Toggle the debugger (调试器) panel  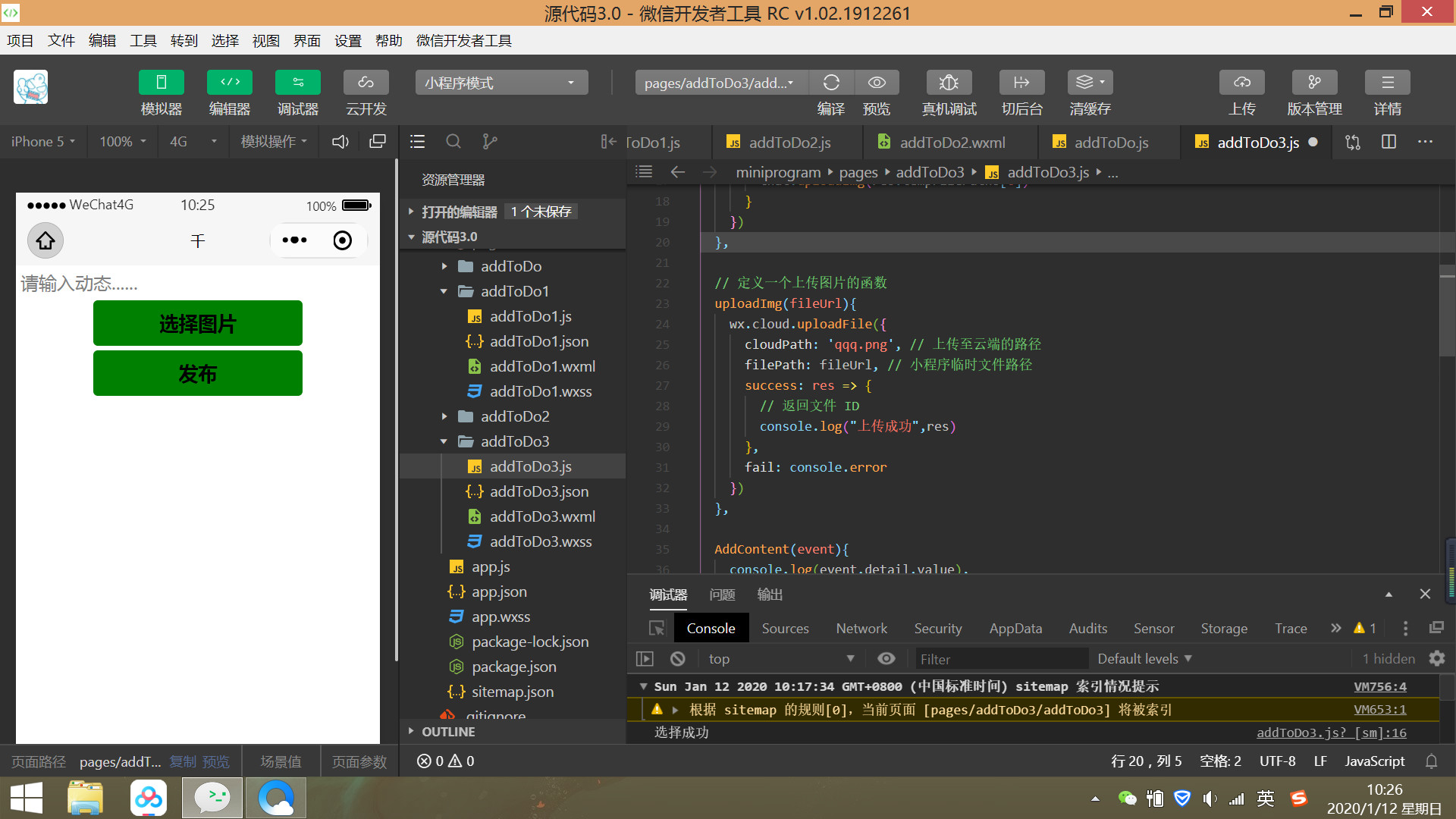[x=297, y=83]
